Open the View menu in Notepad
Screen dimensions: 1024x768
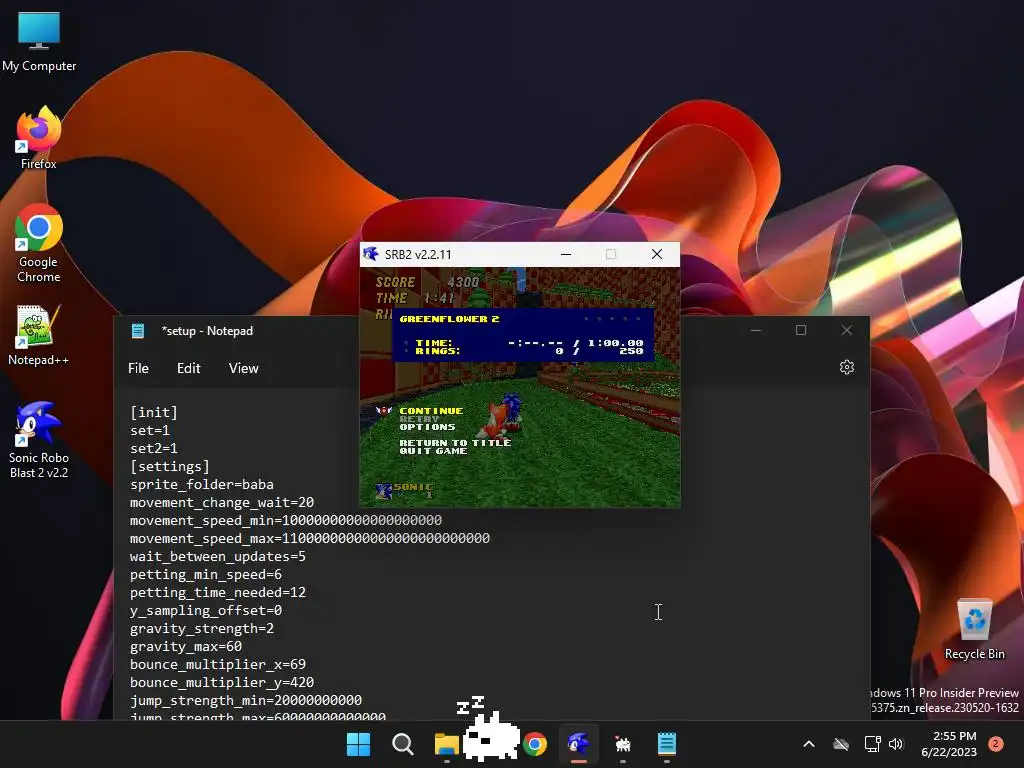point(244,368)
